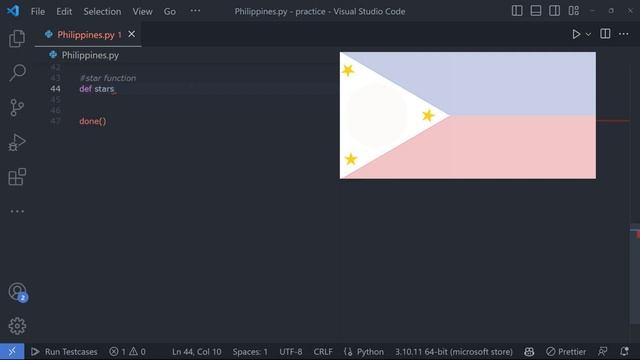Open the Customize Layout icon

[573, 11]
